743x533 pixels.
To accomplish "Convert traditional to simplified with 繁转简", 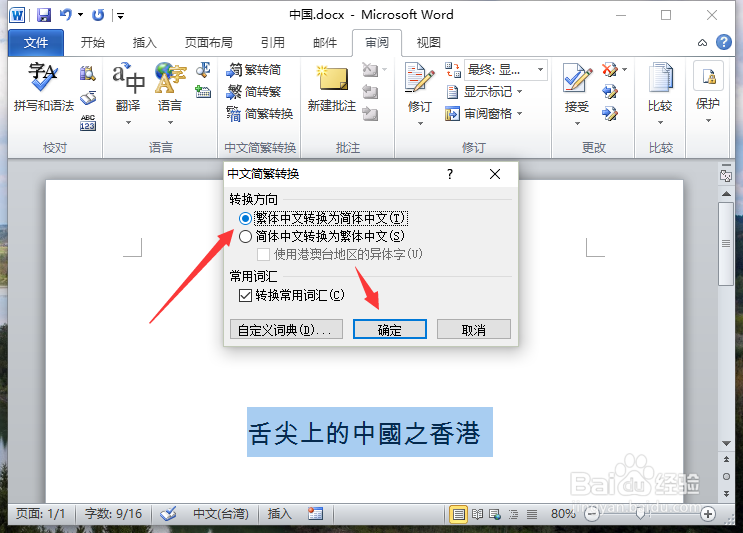I will 254,70.
